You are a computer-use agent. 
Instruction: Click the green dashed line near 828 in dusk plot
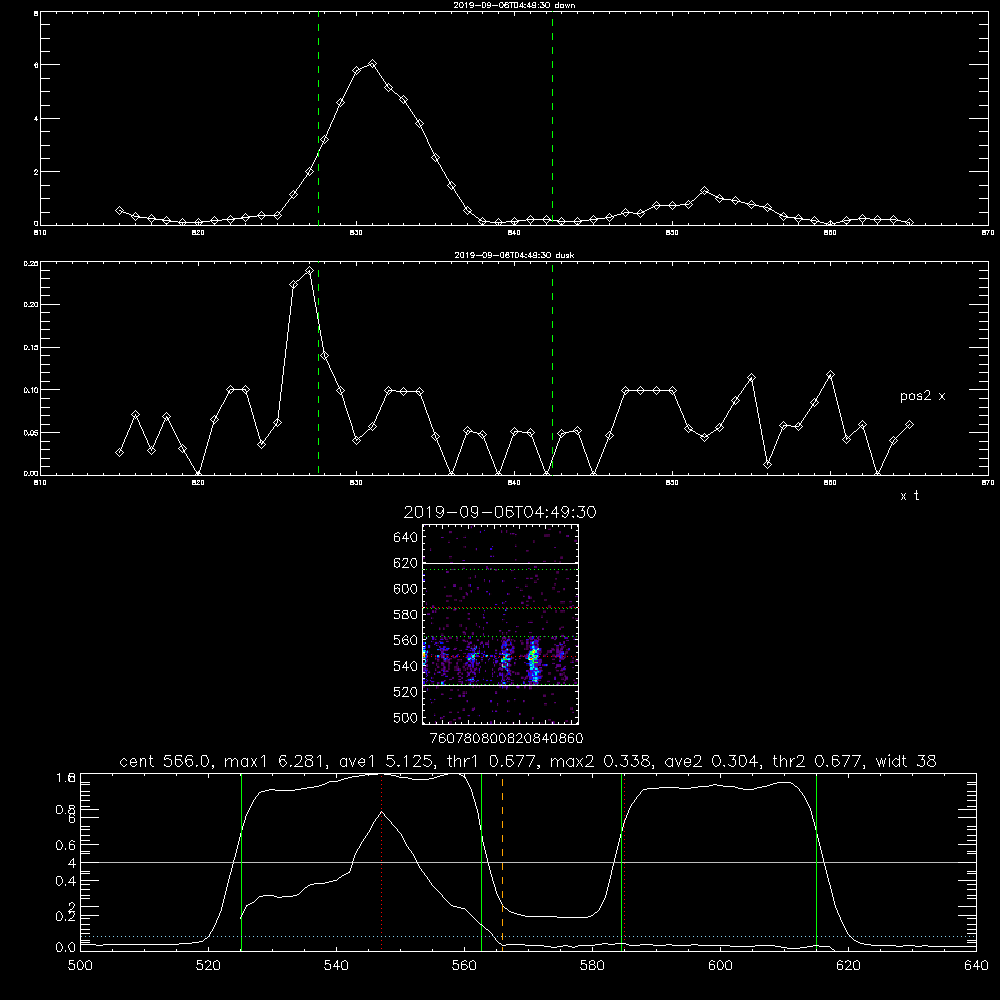(x=318, y=369)
